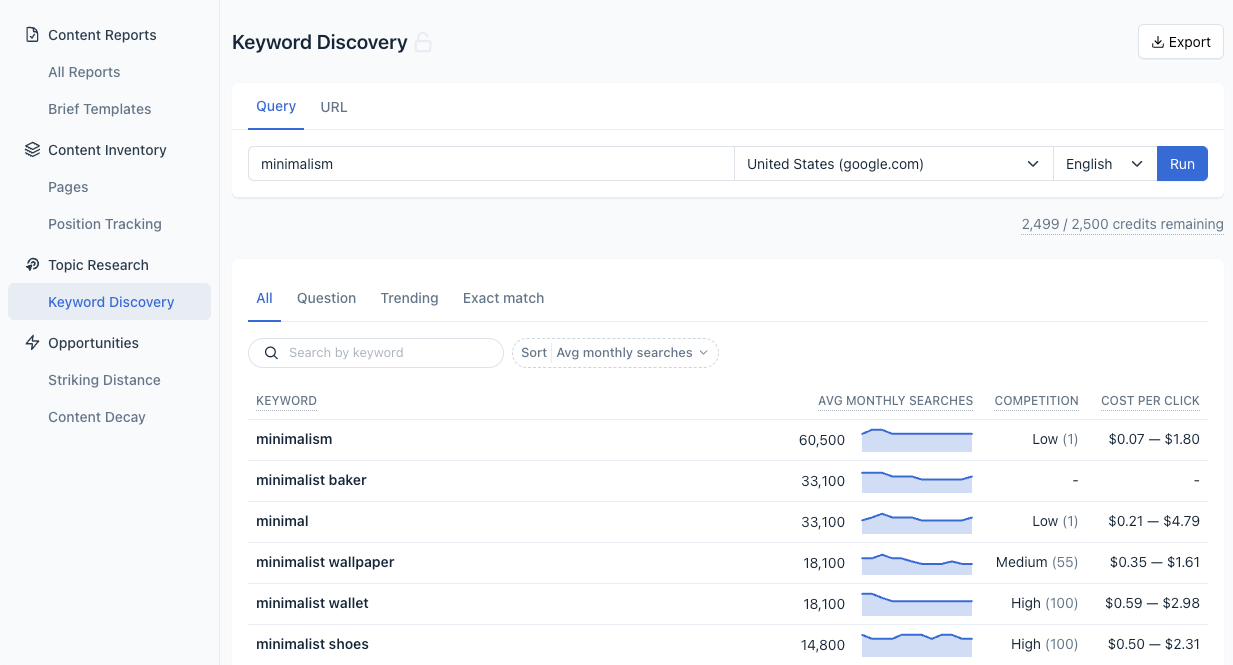Open Content Decay in the sidebar
This screenshot has height=665, width=1233.
click(x=97, y=417)
